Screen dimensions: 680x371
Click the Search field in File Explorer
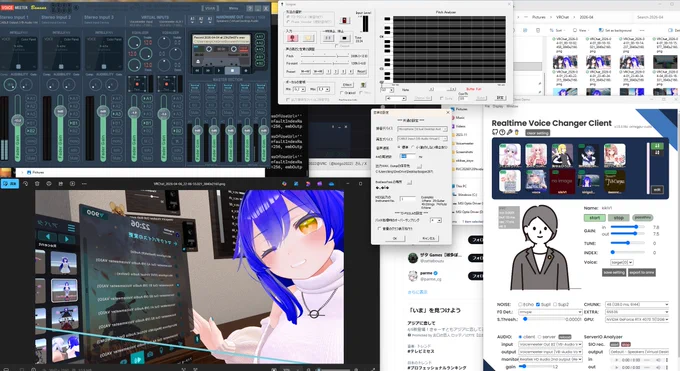pyautogui.click(x=656, y=17)
